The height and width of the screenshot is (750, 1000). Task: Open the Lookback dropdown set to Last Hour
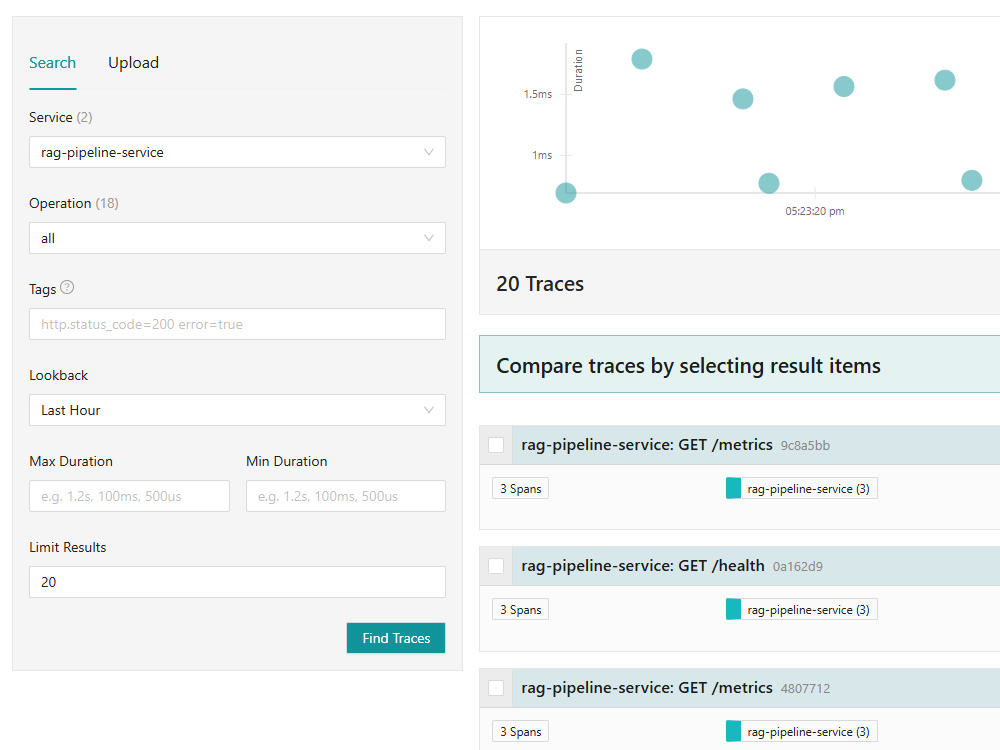237,410
